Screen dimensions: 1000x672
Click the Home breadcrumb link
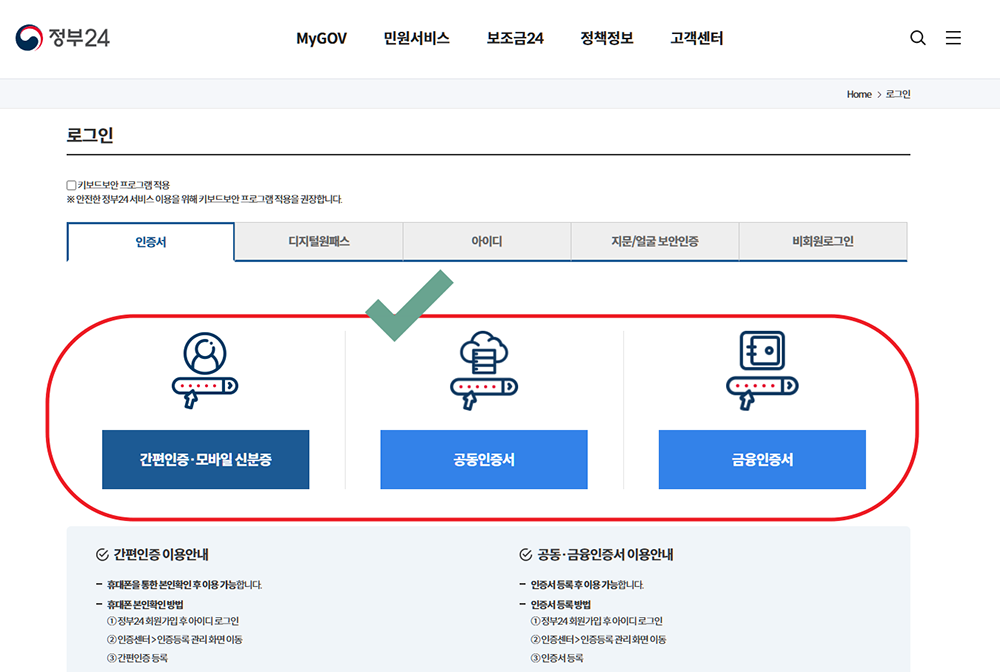tap(858, 93)
